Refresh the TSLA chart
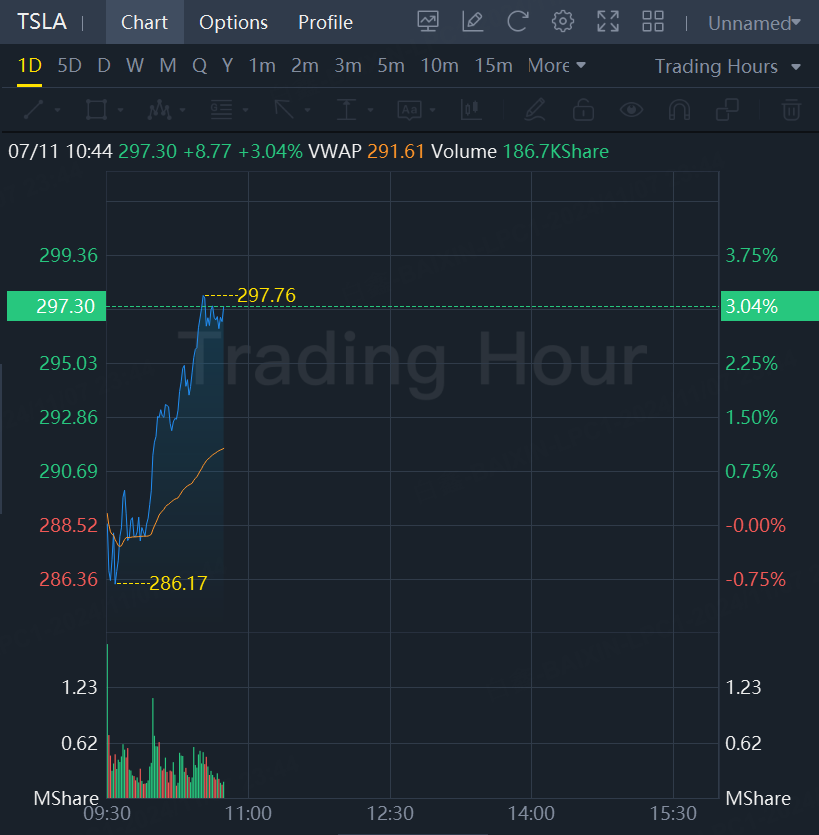The height and width of the screenshot is (835, 819). pos(517,22)
